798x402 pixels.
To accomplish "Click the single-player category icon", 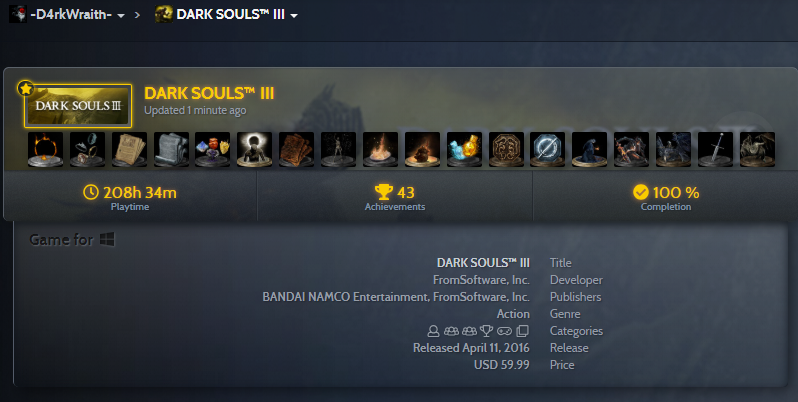I will pos(433,331).
